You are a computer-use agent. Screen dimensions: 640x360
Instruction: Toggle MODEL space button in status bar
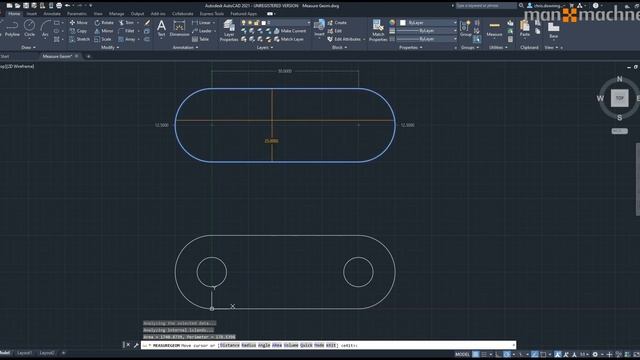[x=462, y=354]
